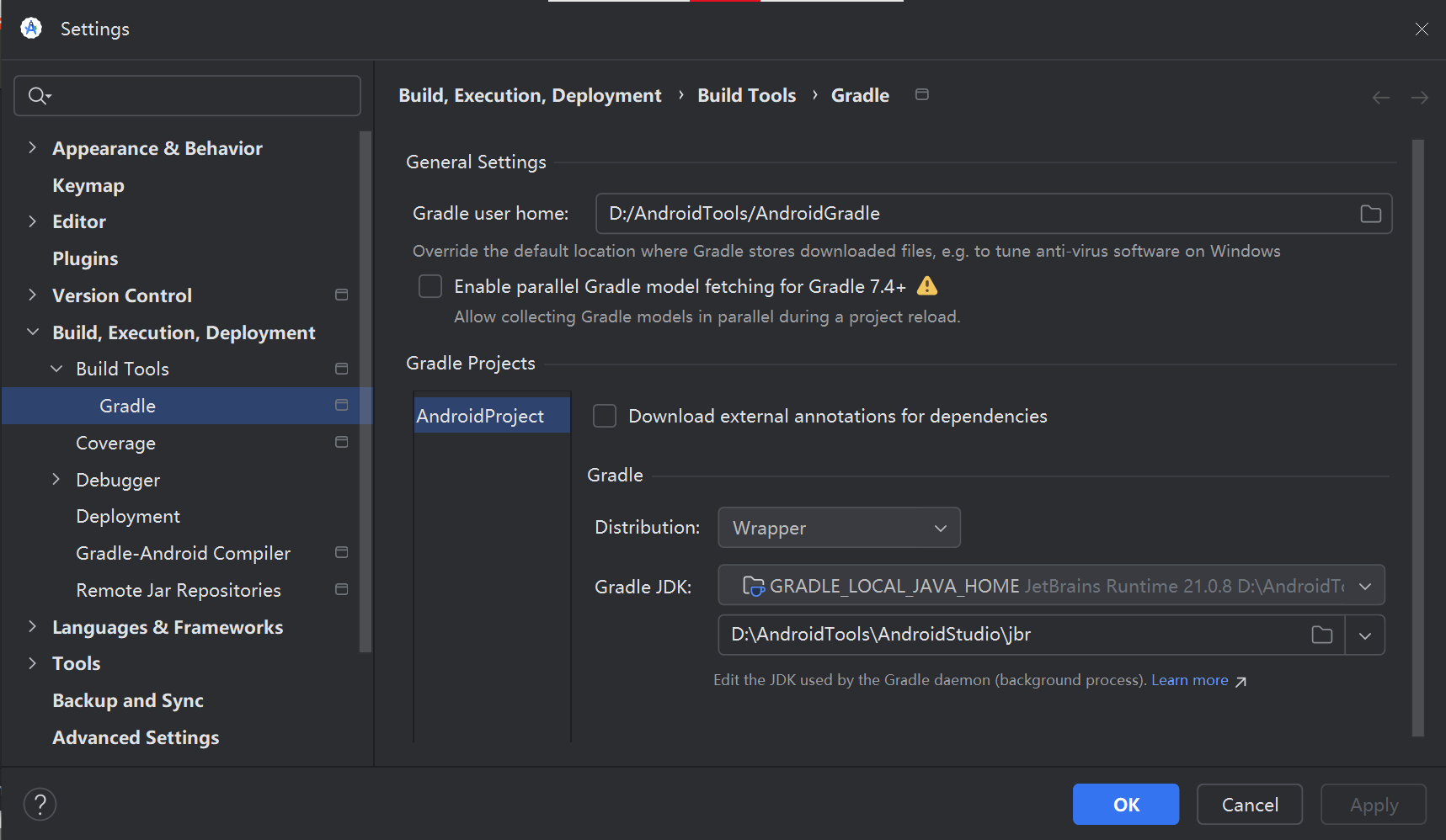Browse folder for the jbr JDK path

(1322, 635)
